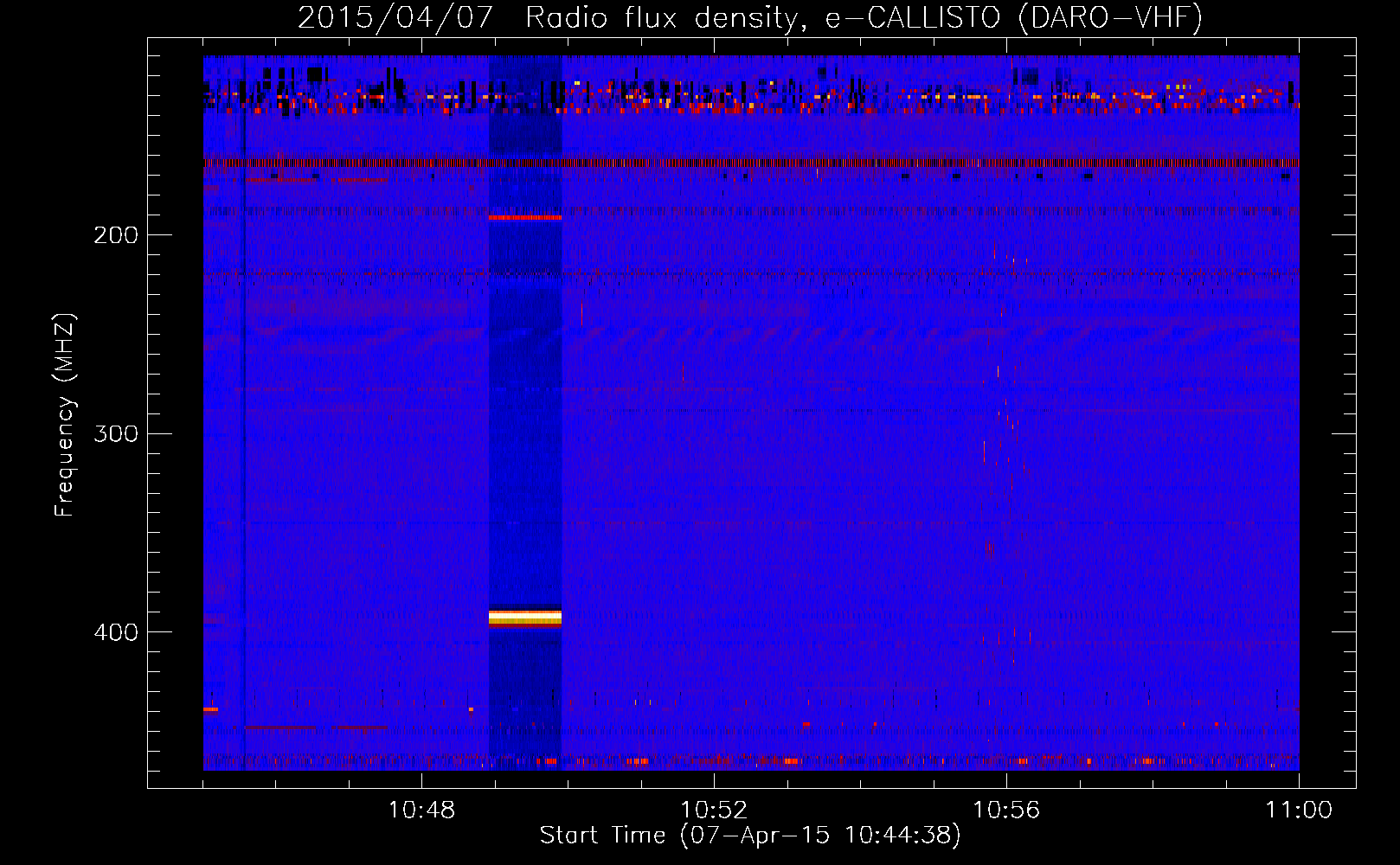Click the bright white band near 400 MHz
The width and height of the screenshot is (1400, 865).
coord(525,617)
